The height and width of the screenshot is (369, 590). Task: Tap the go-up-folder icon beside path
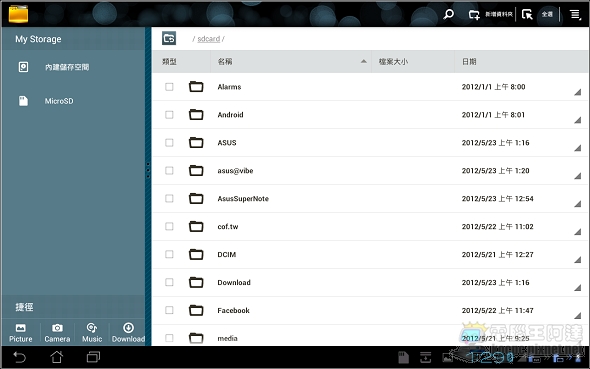pos(169,38)
